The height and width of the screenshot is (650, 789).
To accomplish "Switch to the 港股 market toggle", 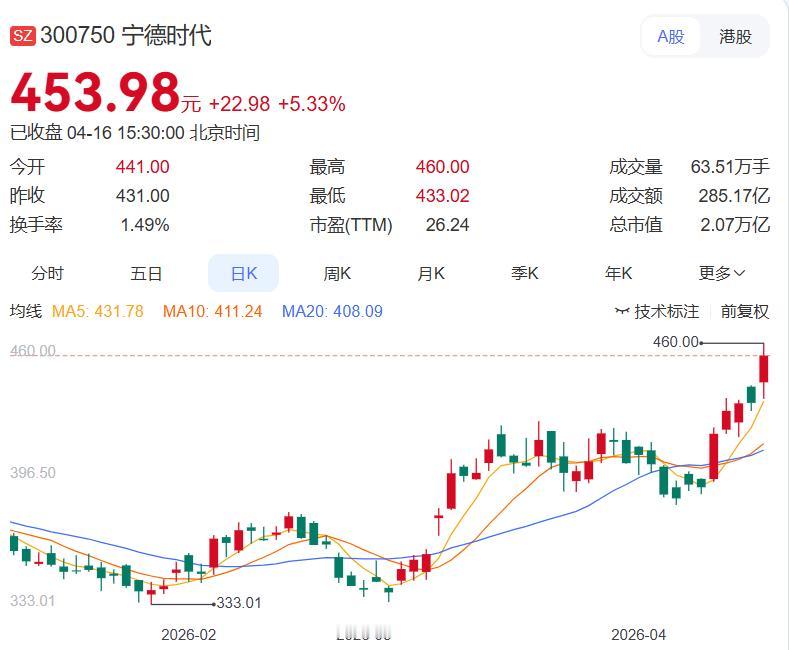I will click(735, 37).
